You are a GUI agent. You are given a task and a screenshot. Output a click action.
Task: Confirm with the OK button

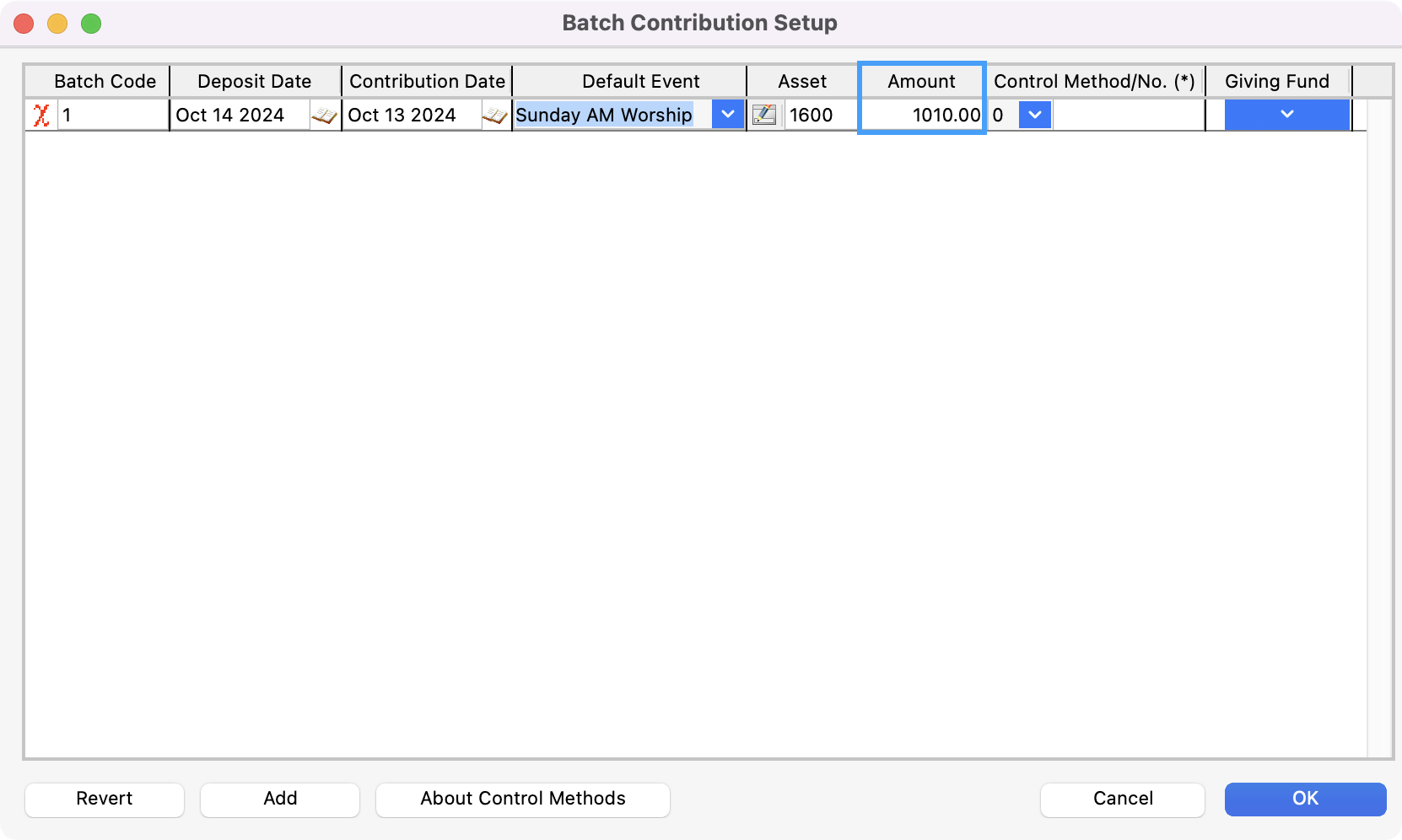[x=1305, y=799]
